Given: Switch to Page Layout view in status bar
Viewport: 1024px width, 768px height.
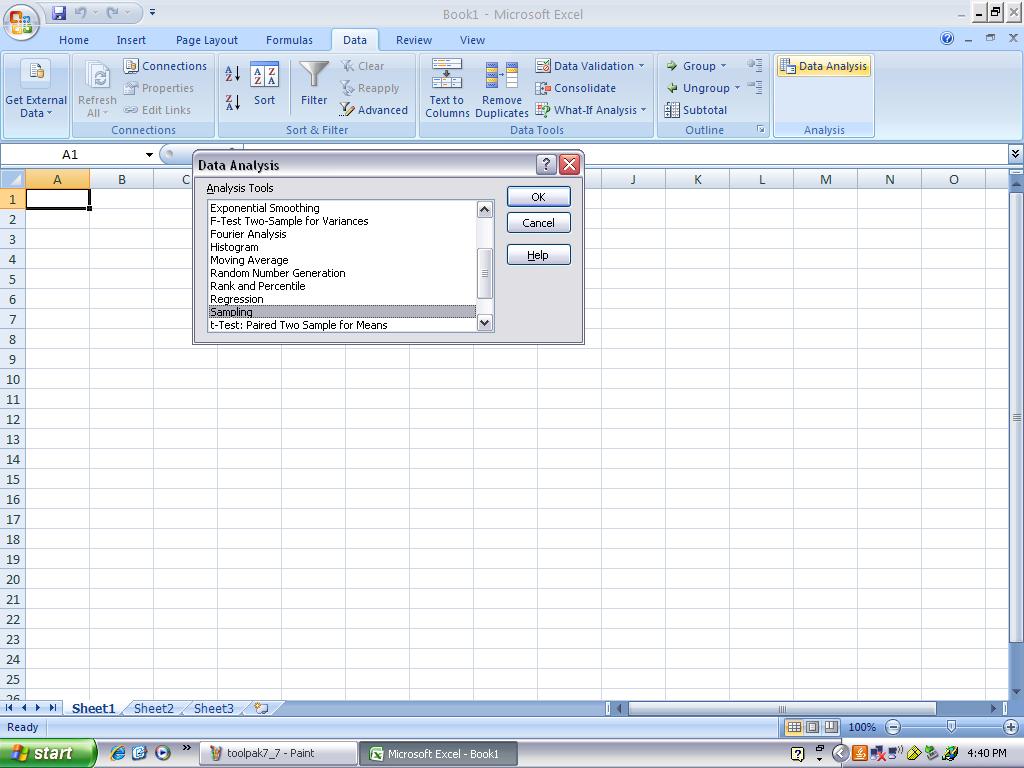Looking at the screenshot, I should coord(812,727).
